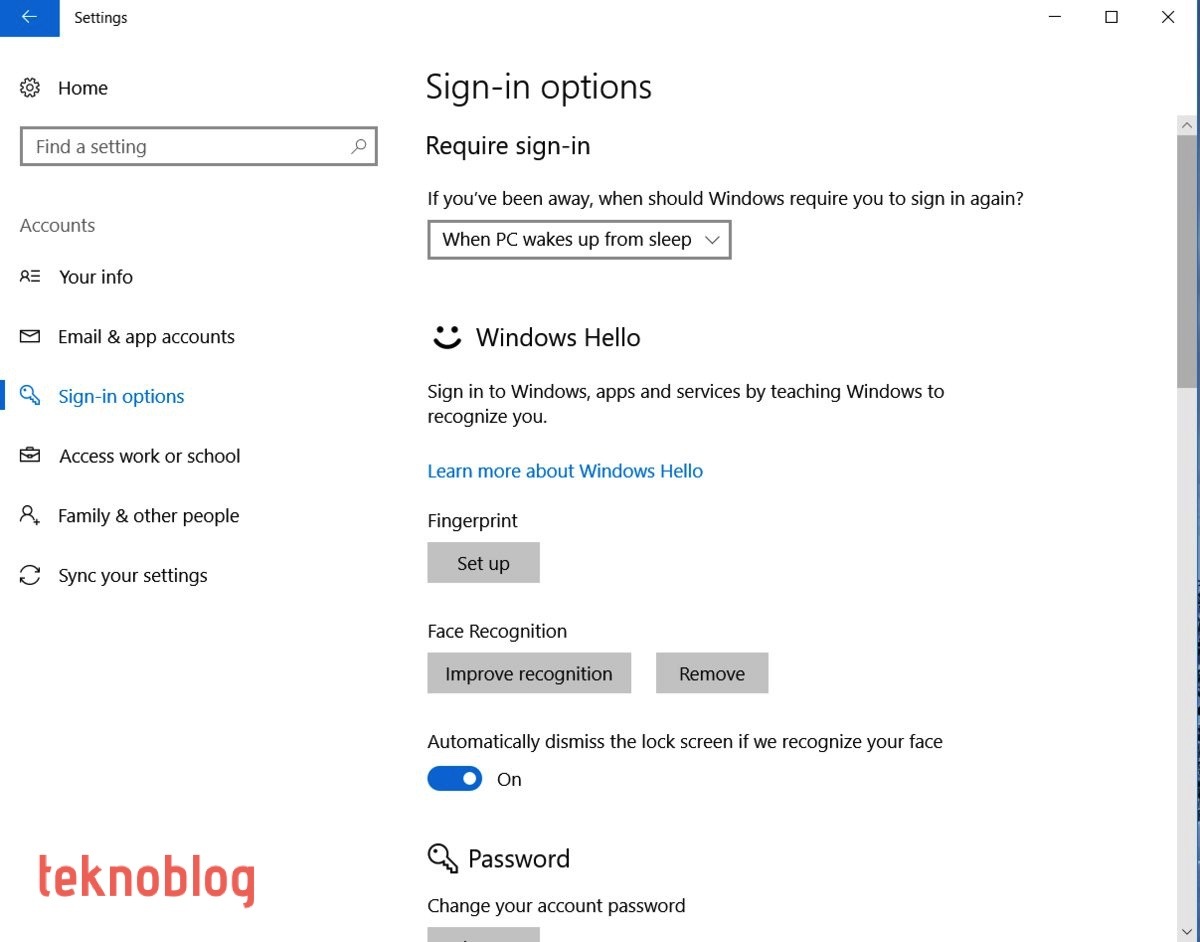Image resolution: width=1200 pixels, height=942 pixels.
Task: Click the search magnifier icon
Action: point(358,146)
